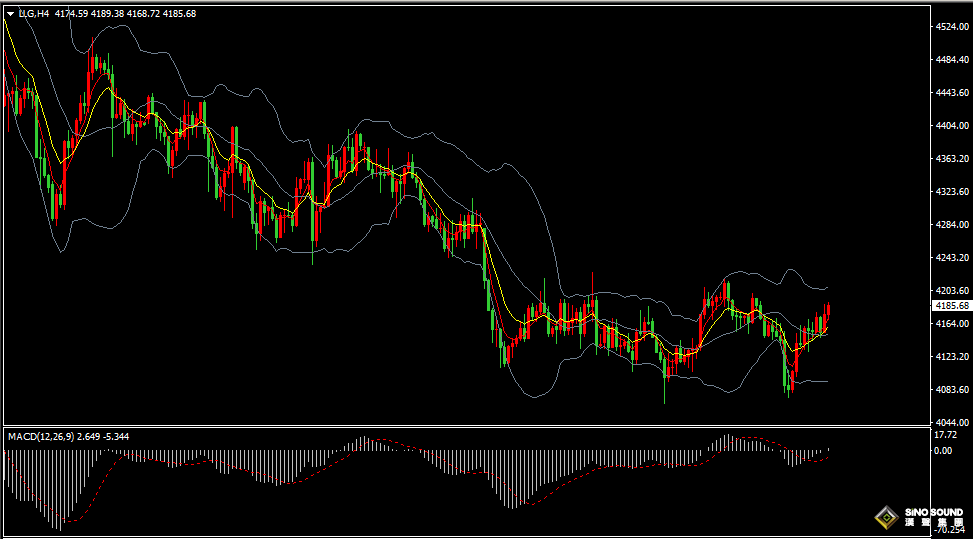
Task: Select the 4203.60 price axis label
Action: pyautogui.click(x=952, y=290)
